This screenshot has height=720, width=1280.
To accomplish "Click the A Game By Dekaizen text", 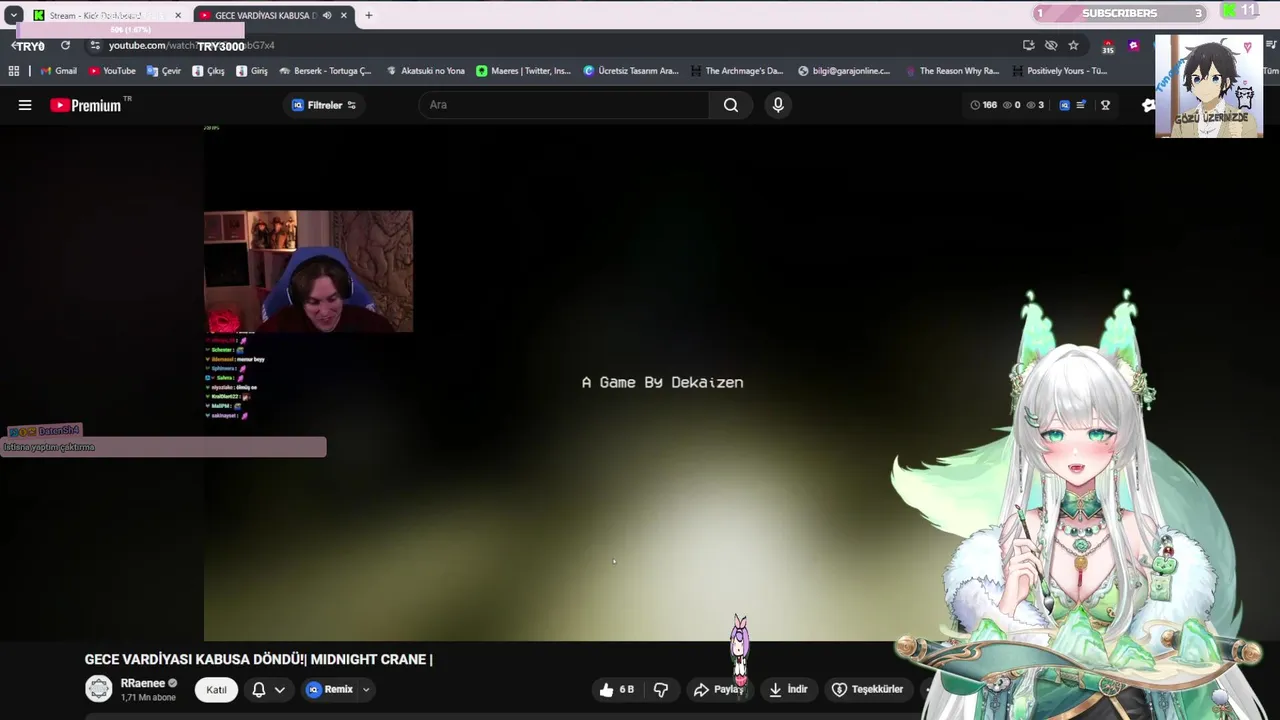I will [663, 382].
